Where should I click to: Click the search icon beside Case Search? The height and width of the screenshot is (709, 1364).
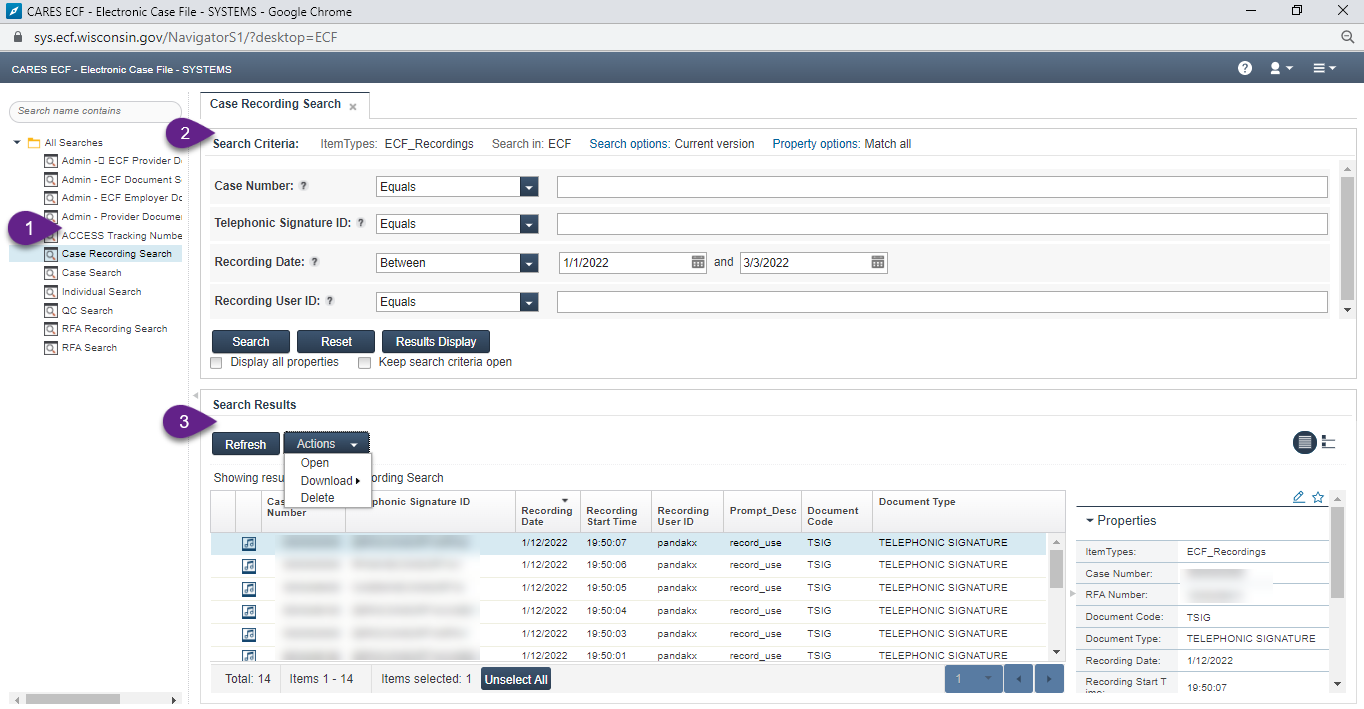pos(50,273)
